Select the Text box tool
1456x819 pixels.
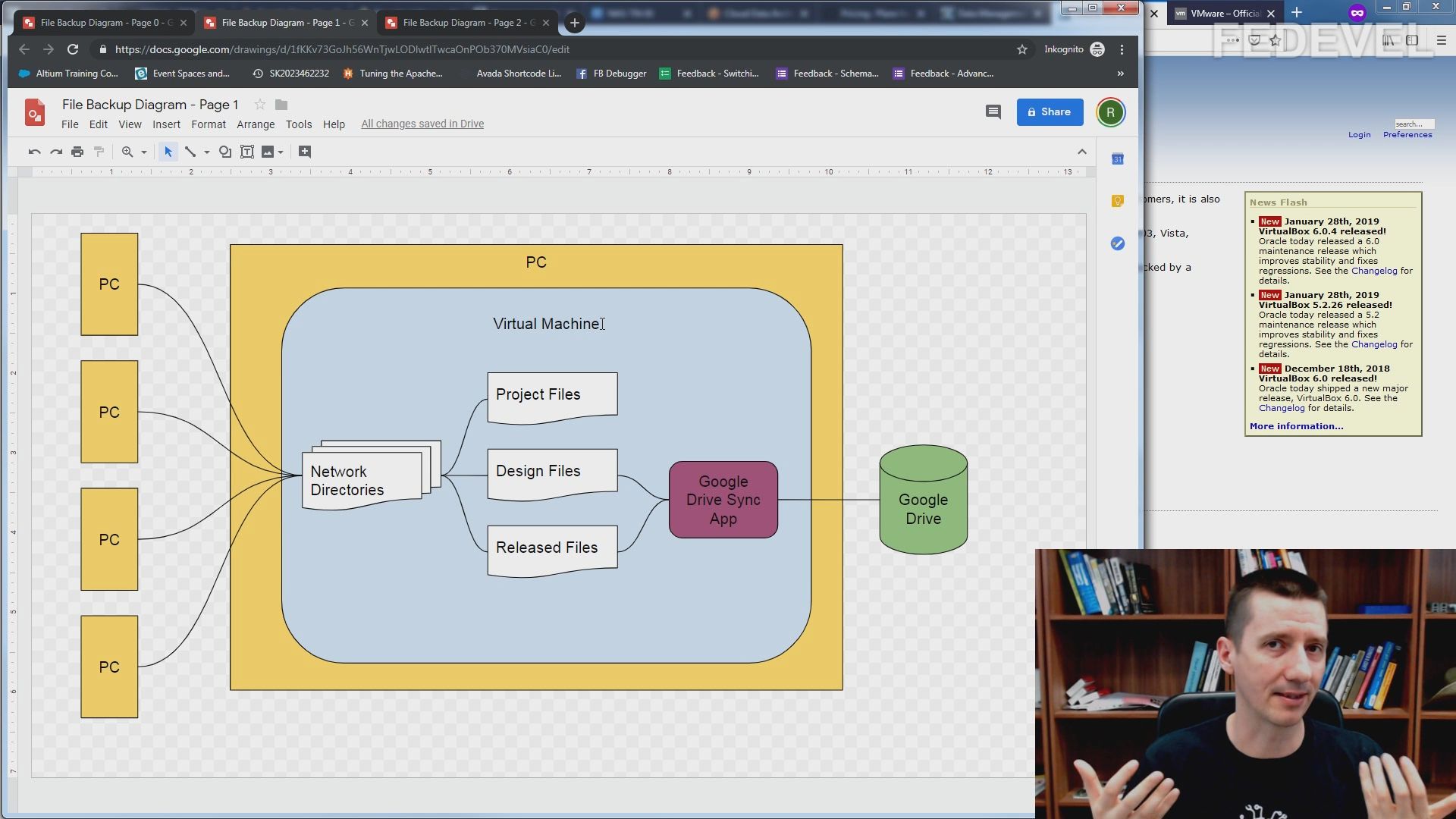(x=247, y=152)
